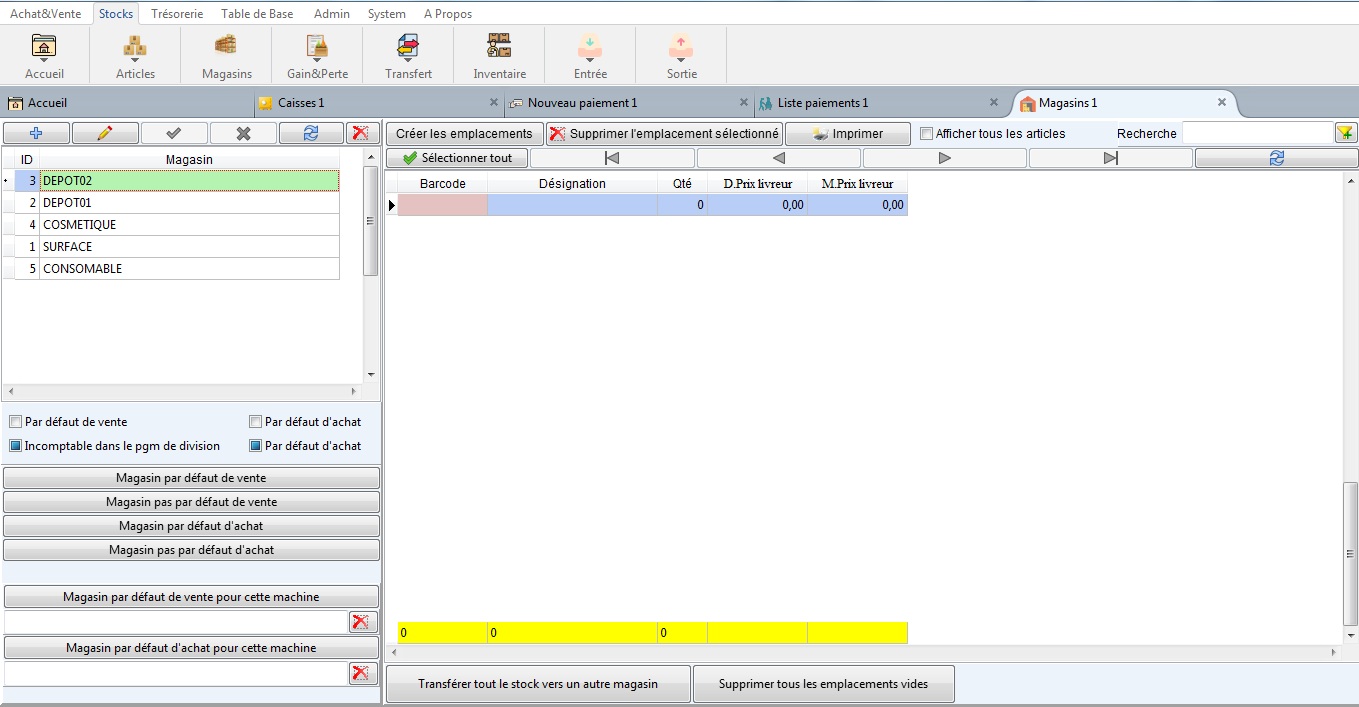Open the Trésorerie menu
This screenshot has width=1359, height=707.
(177, 14)
